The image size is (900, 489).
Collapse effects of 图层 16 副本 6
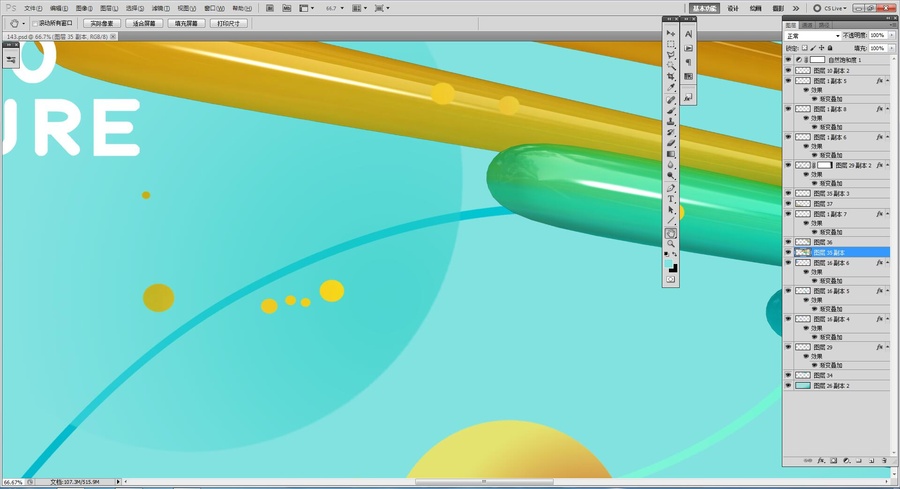[x=887, y=263]
